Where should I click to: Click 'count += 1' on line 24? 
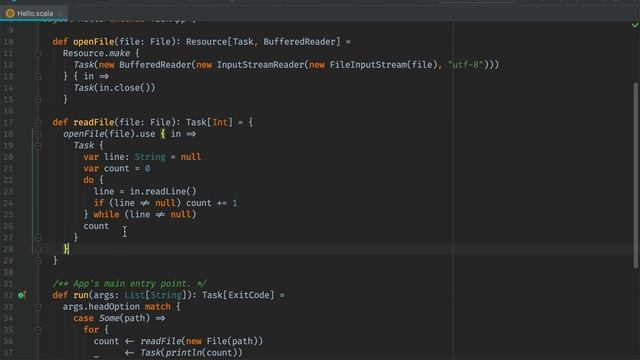[211, 203]
